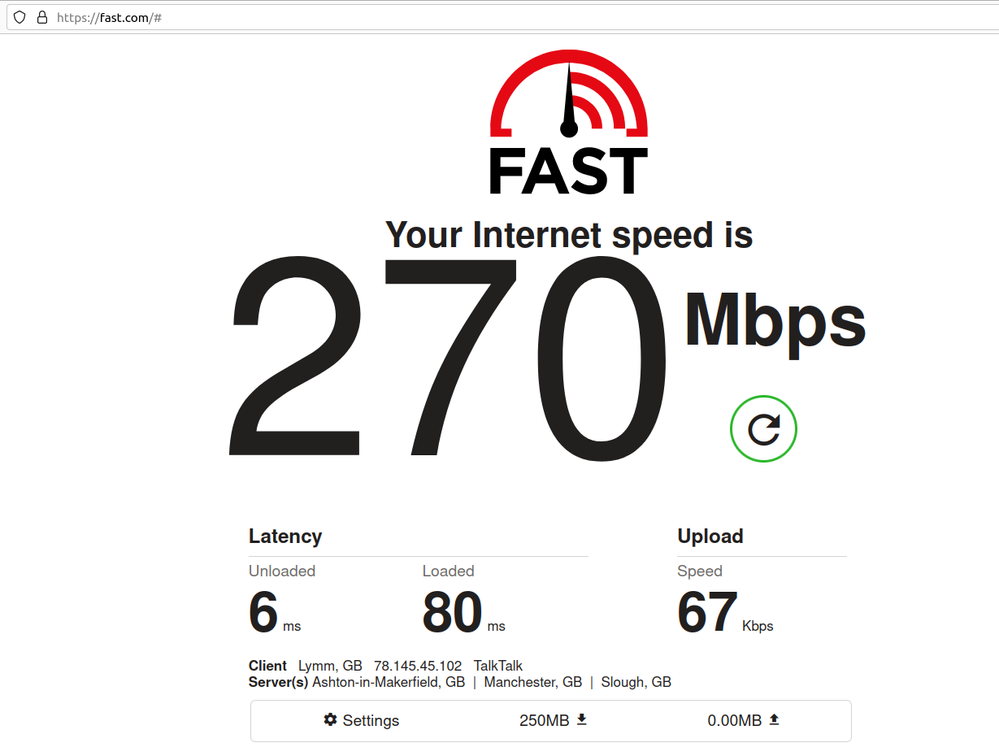Click the 80 ms loaded latency value

pyautogui.click(x=464, y=613)
